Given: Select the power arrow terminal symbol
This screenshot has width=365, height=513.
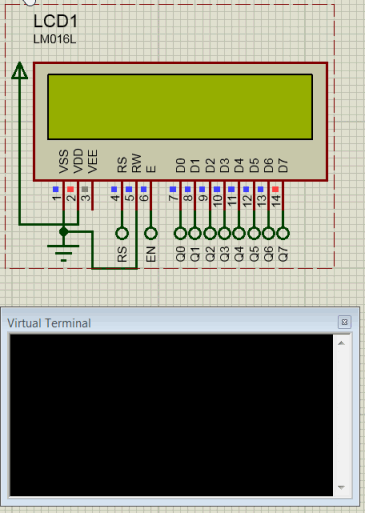Looking at the screenshot, I should [20, 70].
